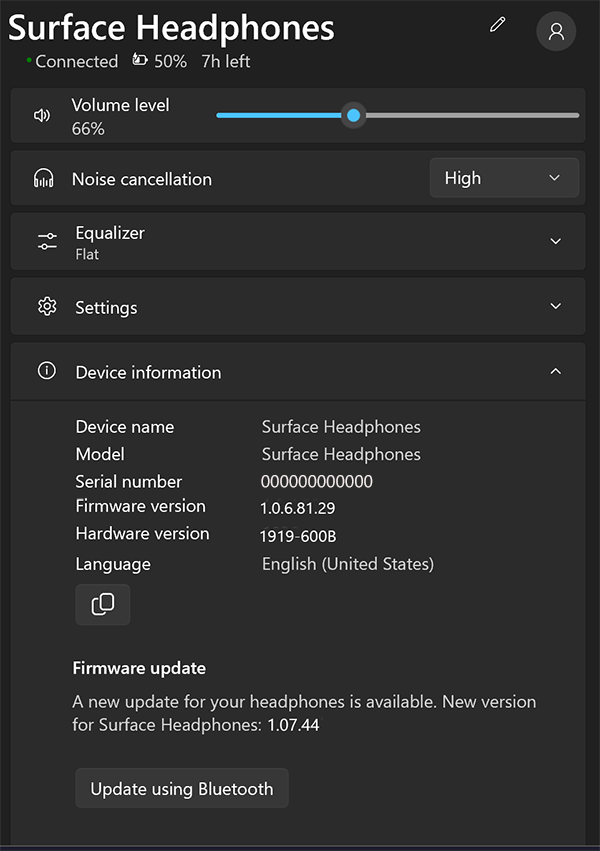Expand the Equalizer section

click(x=555, y=241)
